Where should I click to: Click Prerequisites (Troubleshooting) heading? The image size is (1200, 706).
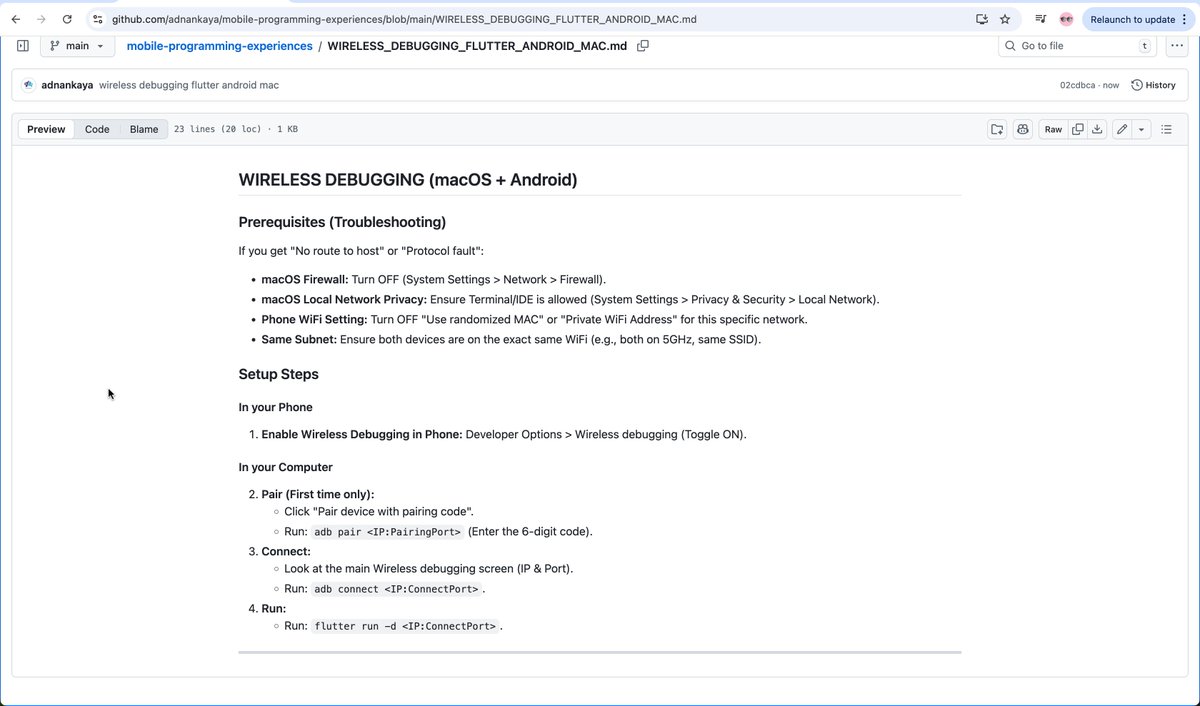(x=342, y=222)
